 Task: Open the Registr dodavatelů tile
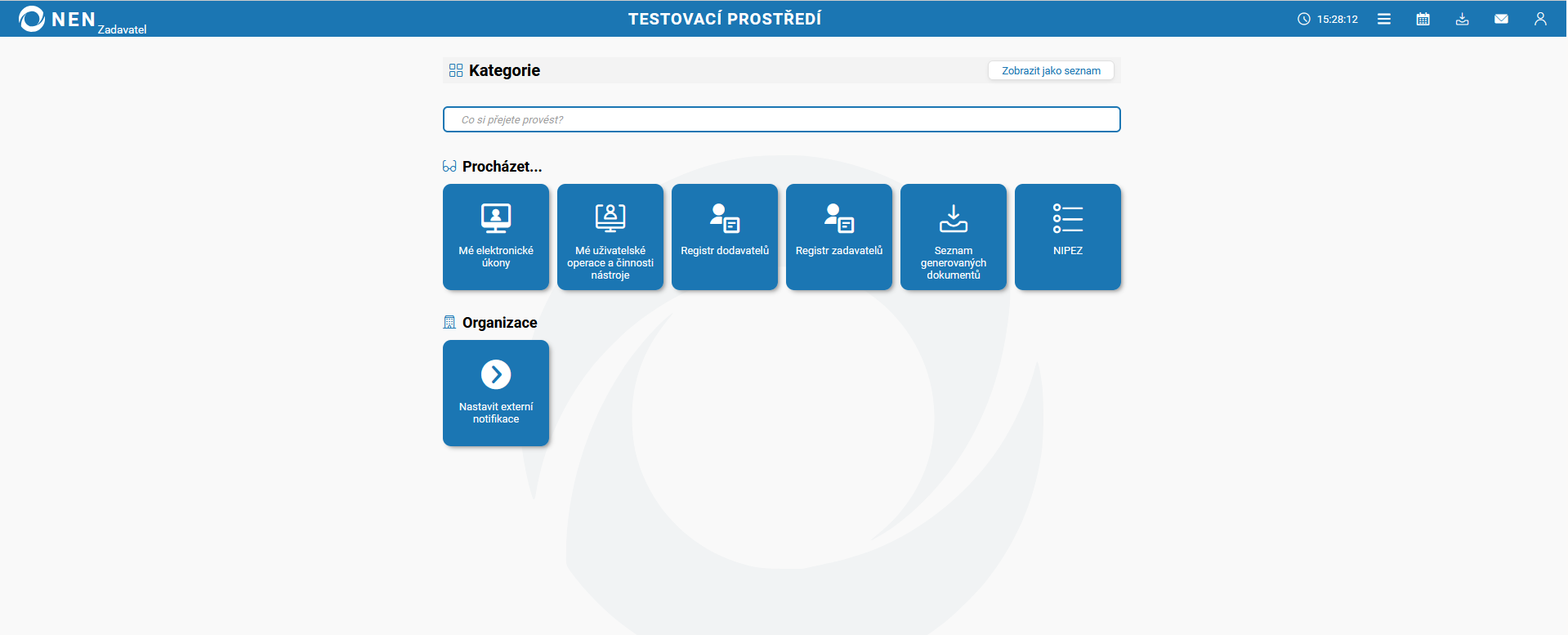click(x=725, y=237)
